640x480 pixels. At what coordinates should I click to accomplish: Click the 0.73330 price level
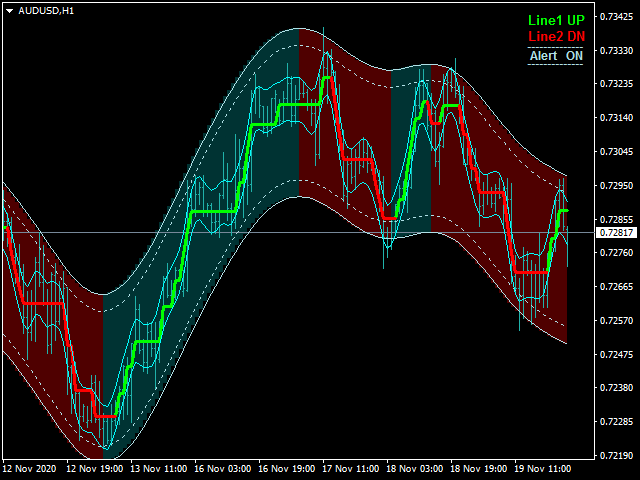[x=616, y=50]
